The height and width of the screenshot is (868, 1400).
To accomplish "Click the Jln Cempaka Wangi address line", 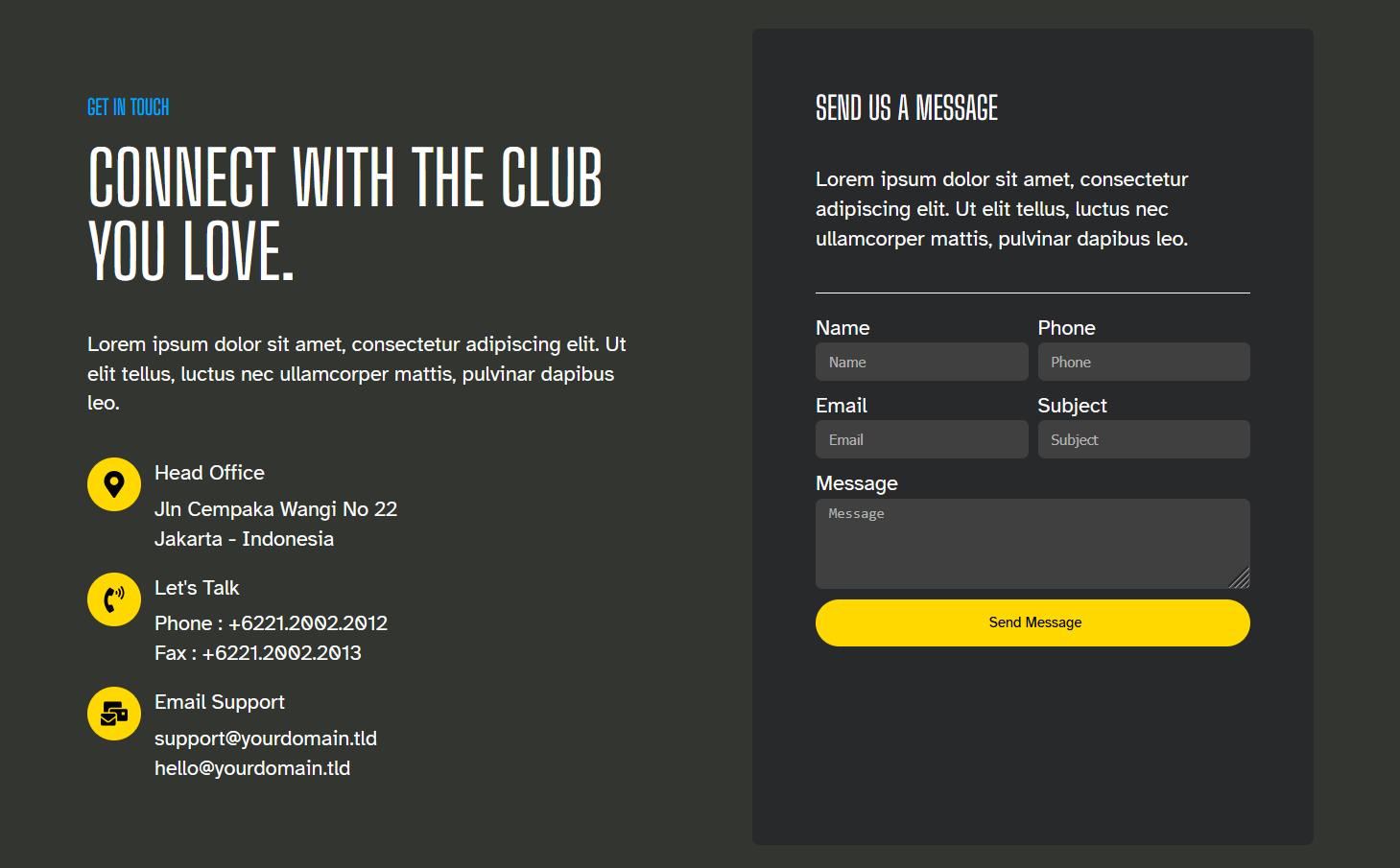I will (275, 509).
